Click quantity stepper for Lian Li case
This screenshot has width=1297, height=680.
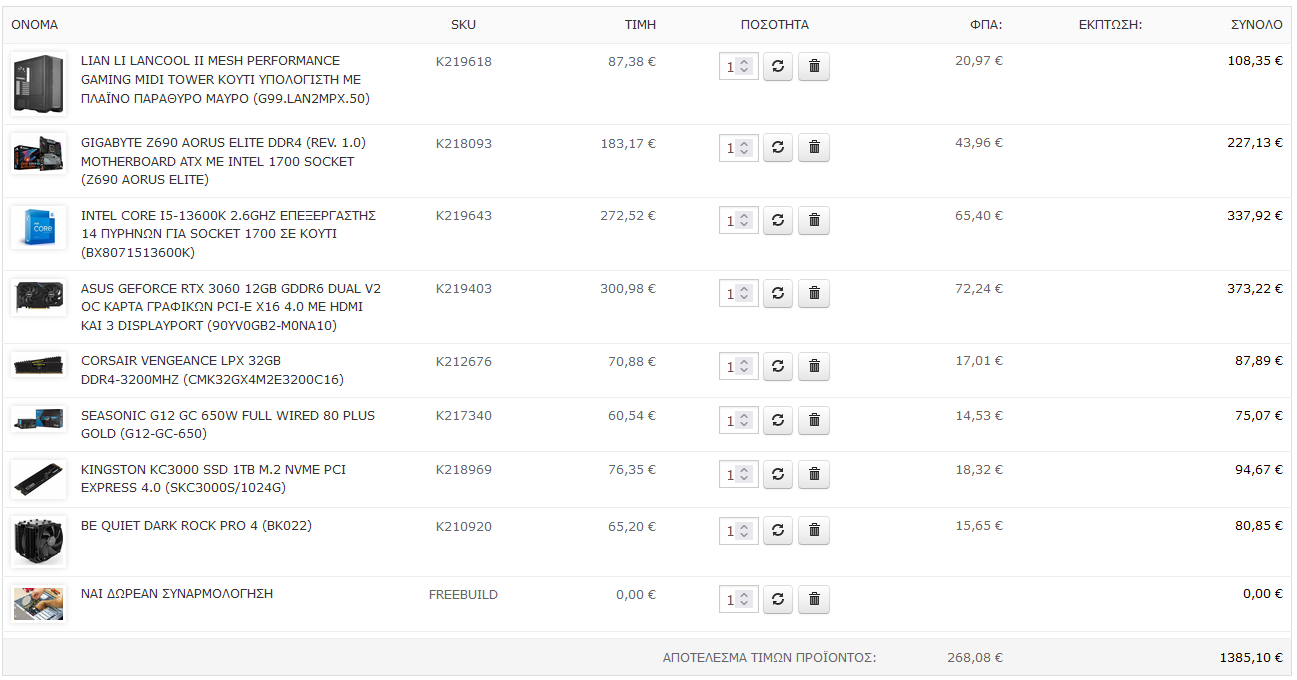pos(744,67)
